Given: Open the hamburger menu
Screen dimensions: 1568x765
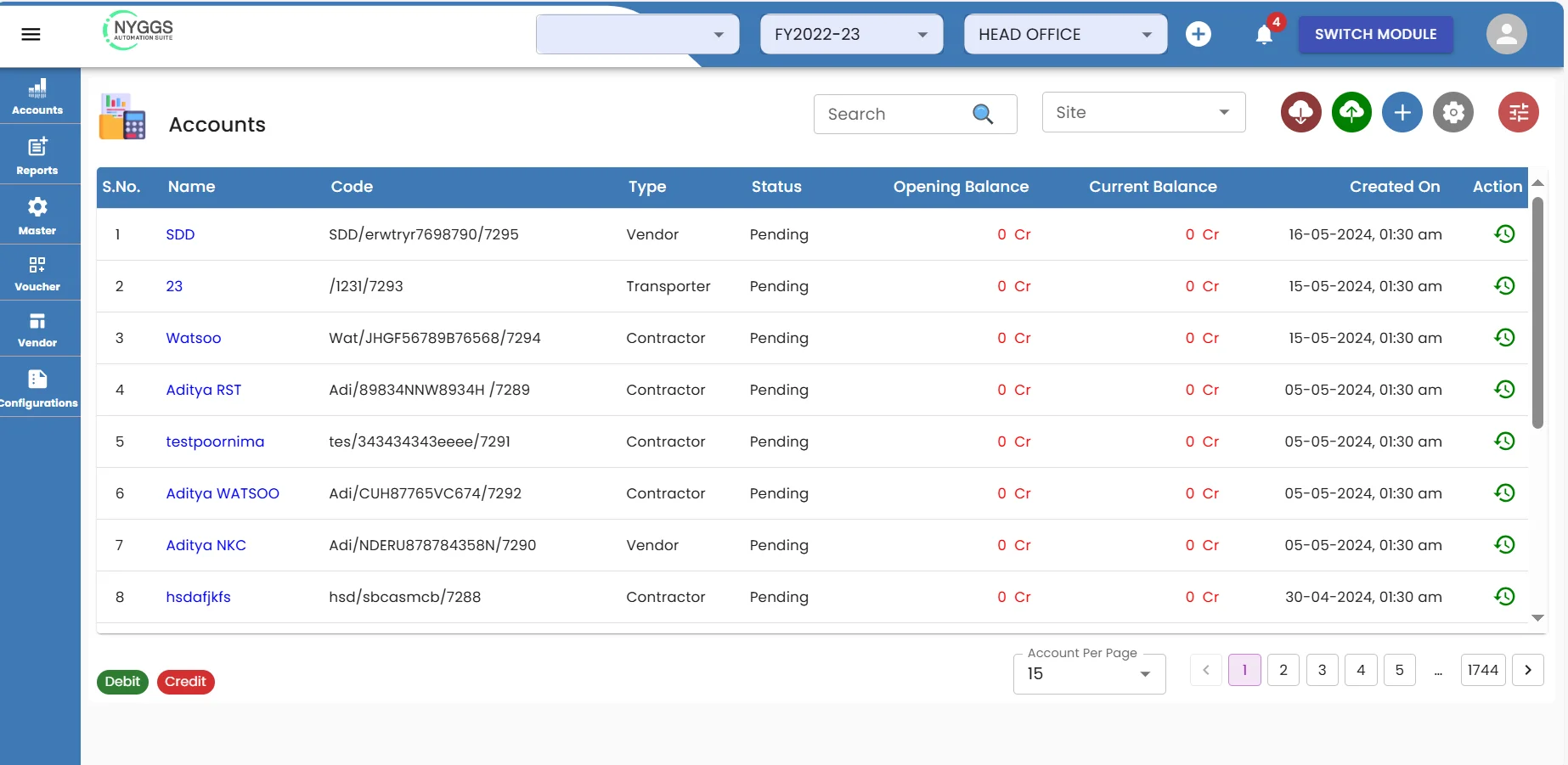Looking at the screenshot, I should [31, 35].
